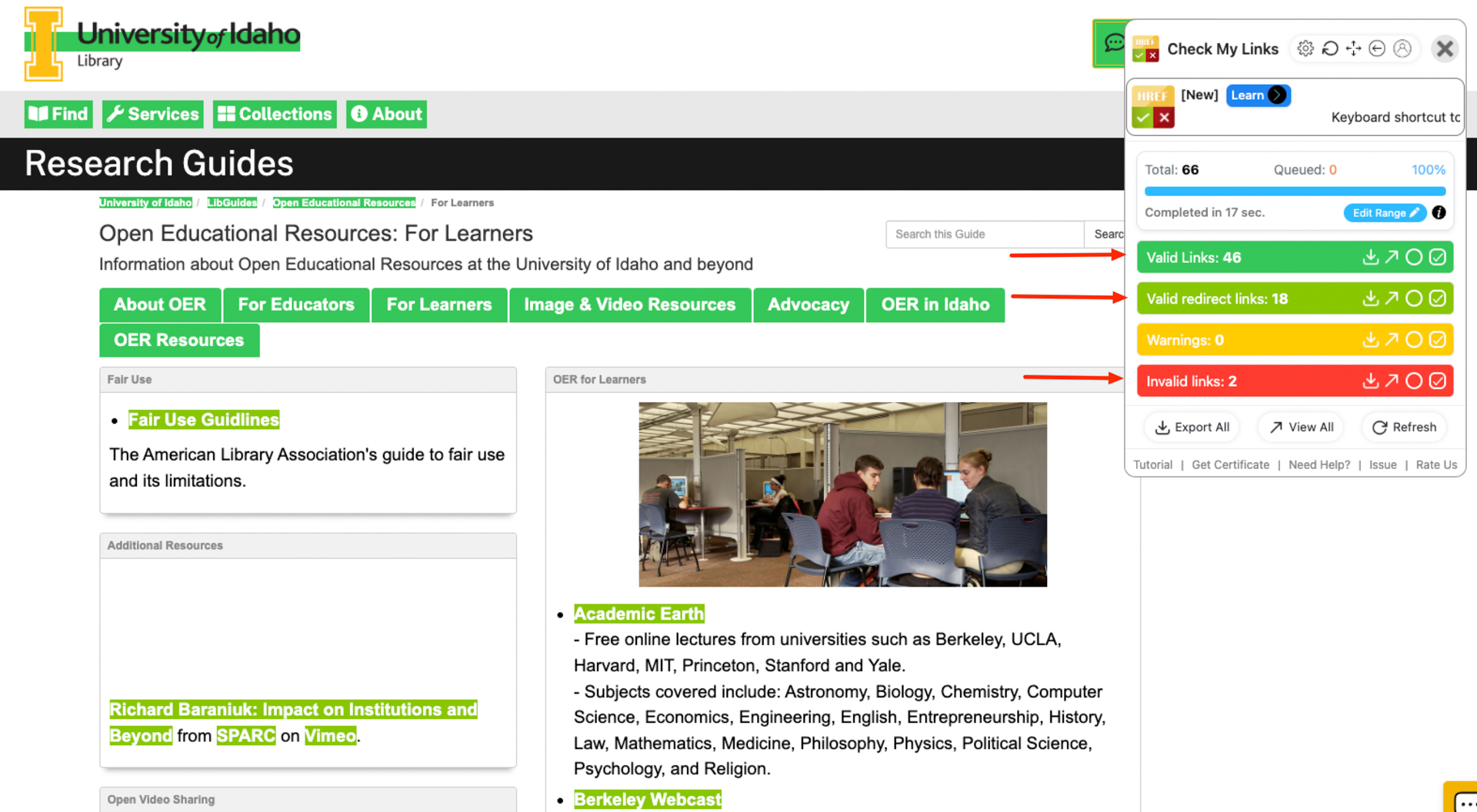
Task: Open the Collections menu
Action: coord(275,115)
